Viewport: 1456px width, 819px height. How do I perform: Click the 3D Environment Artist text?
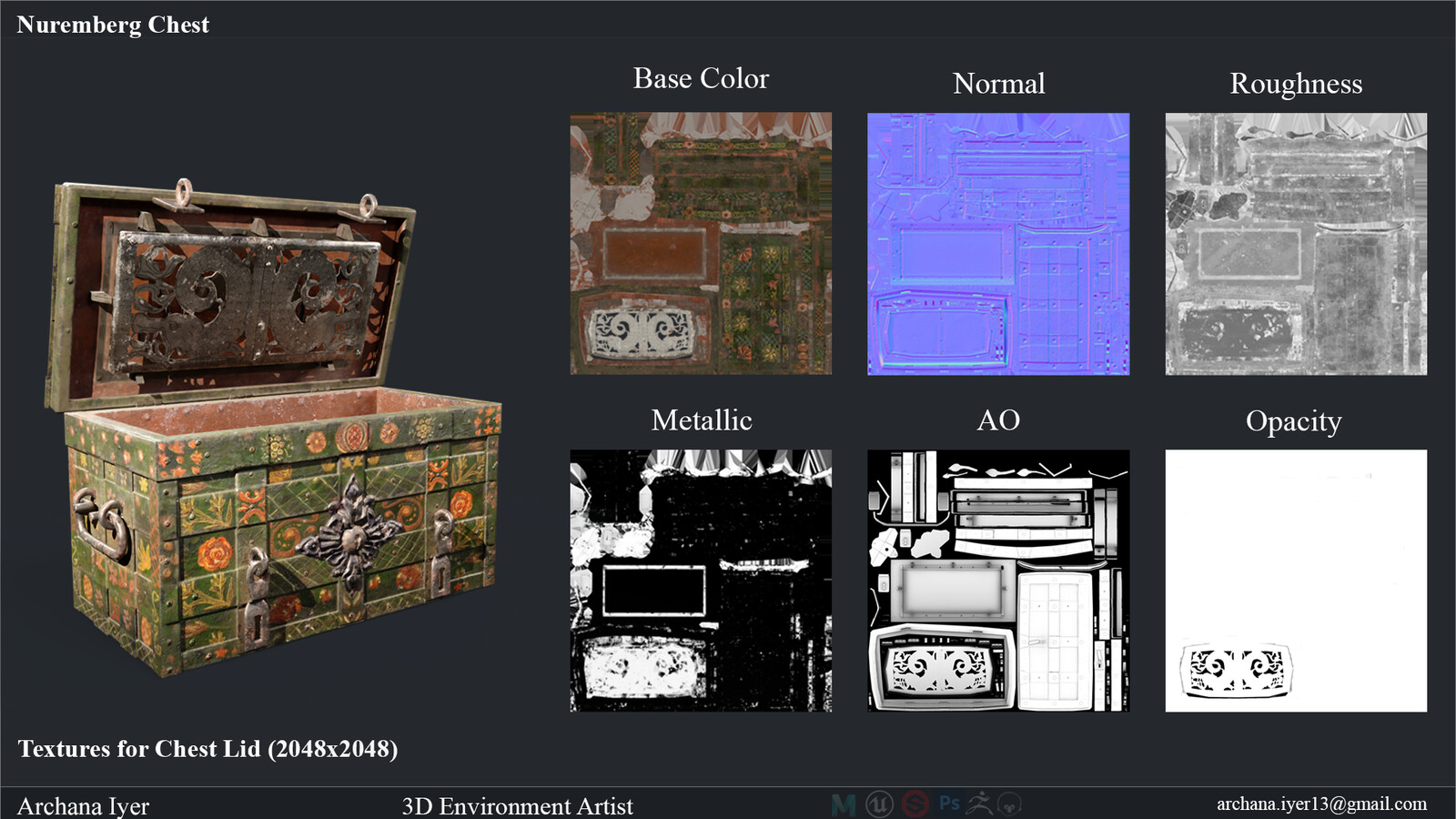(517, 806)
